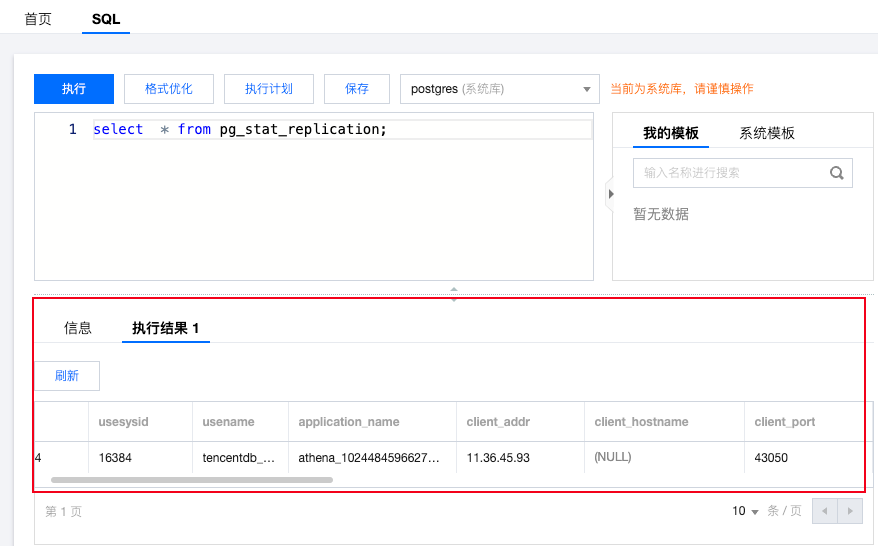
Task: Refresh results with 刷新 button
Action: click(x=67, y=376)
